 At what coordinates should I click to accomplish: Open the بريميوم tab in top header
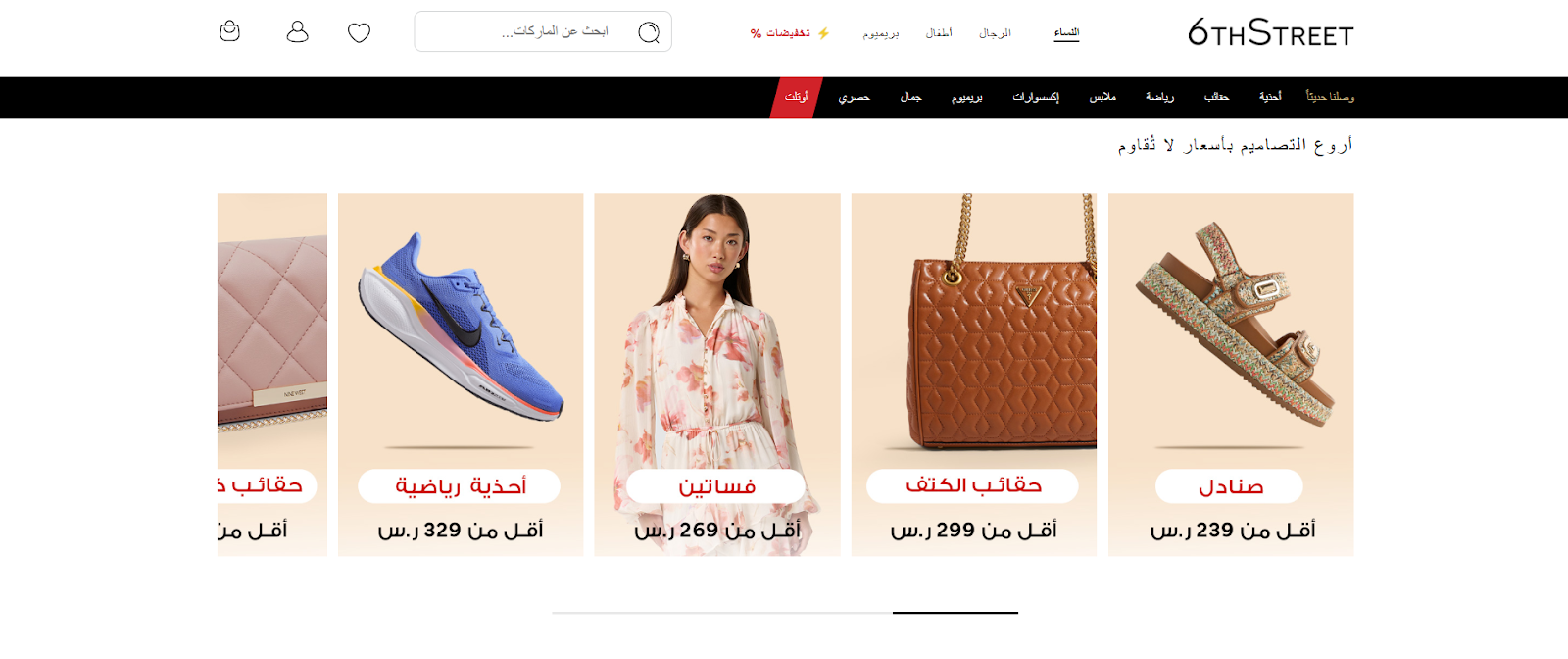point(881,33)
